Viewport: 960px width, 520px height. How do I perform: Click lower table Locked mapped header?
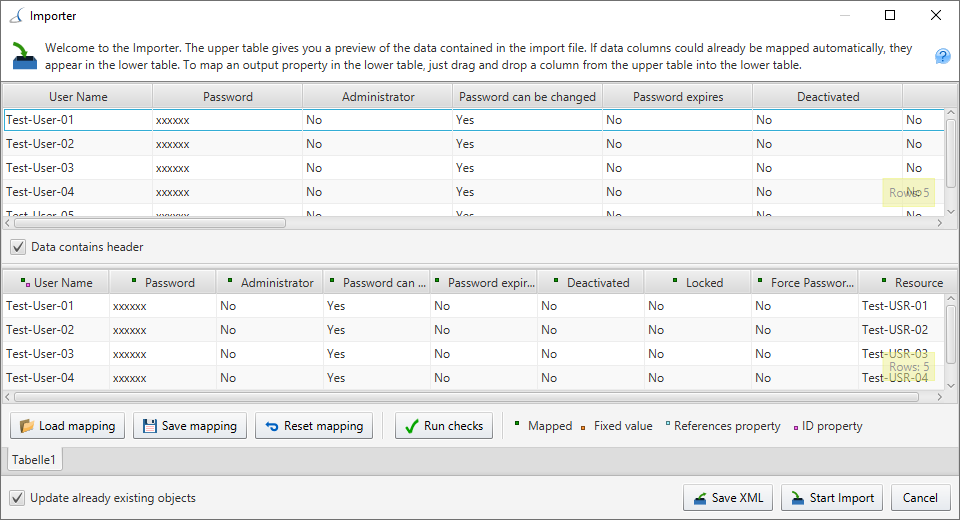point(697,282)
